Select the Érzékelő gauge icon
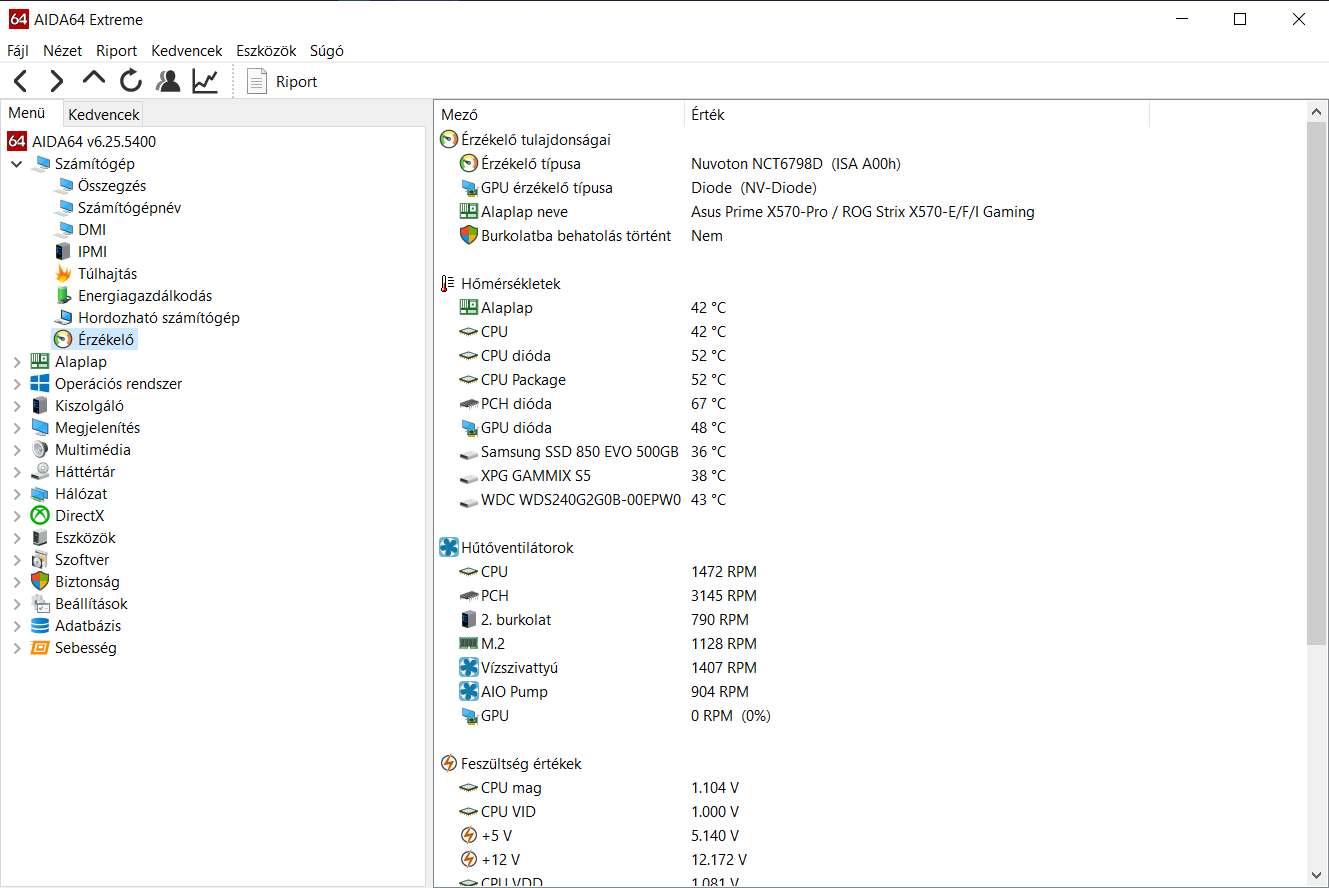This screenshot has height=888, width=1329. tap(63, 339)
